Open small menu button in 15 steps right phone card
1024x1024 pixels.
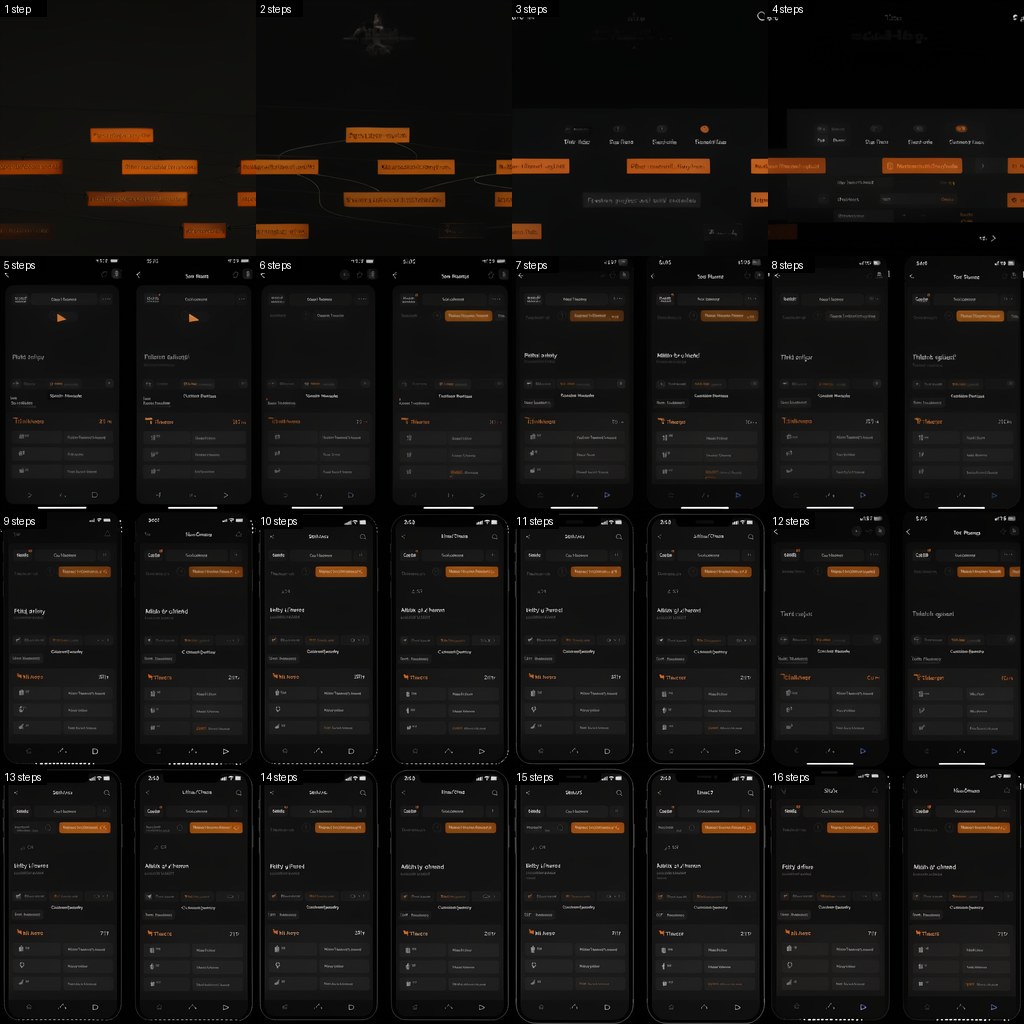tap(750, 811)
